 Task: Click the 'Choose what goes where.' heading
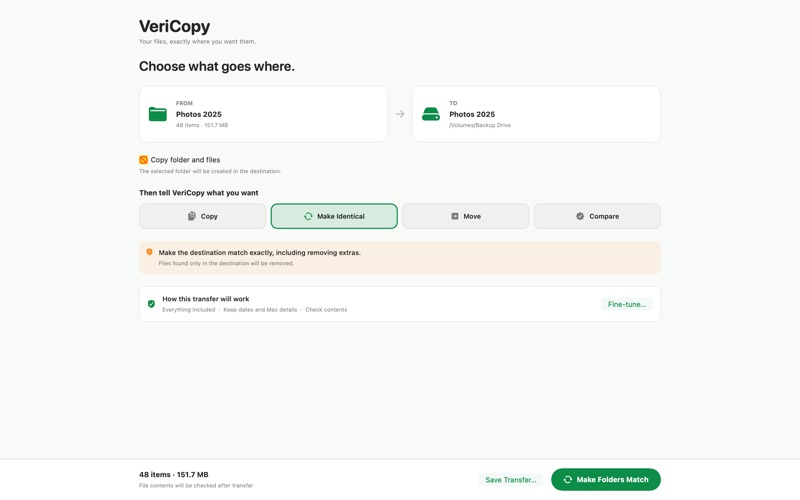217,66
